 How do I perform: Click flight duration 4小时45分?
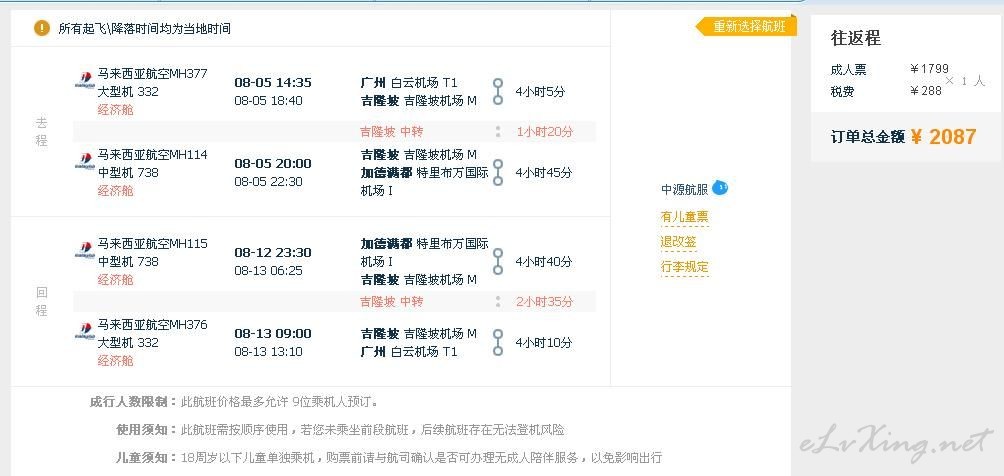pos(544,172)
